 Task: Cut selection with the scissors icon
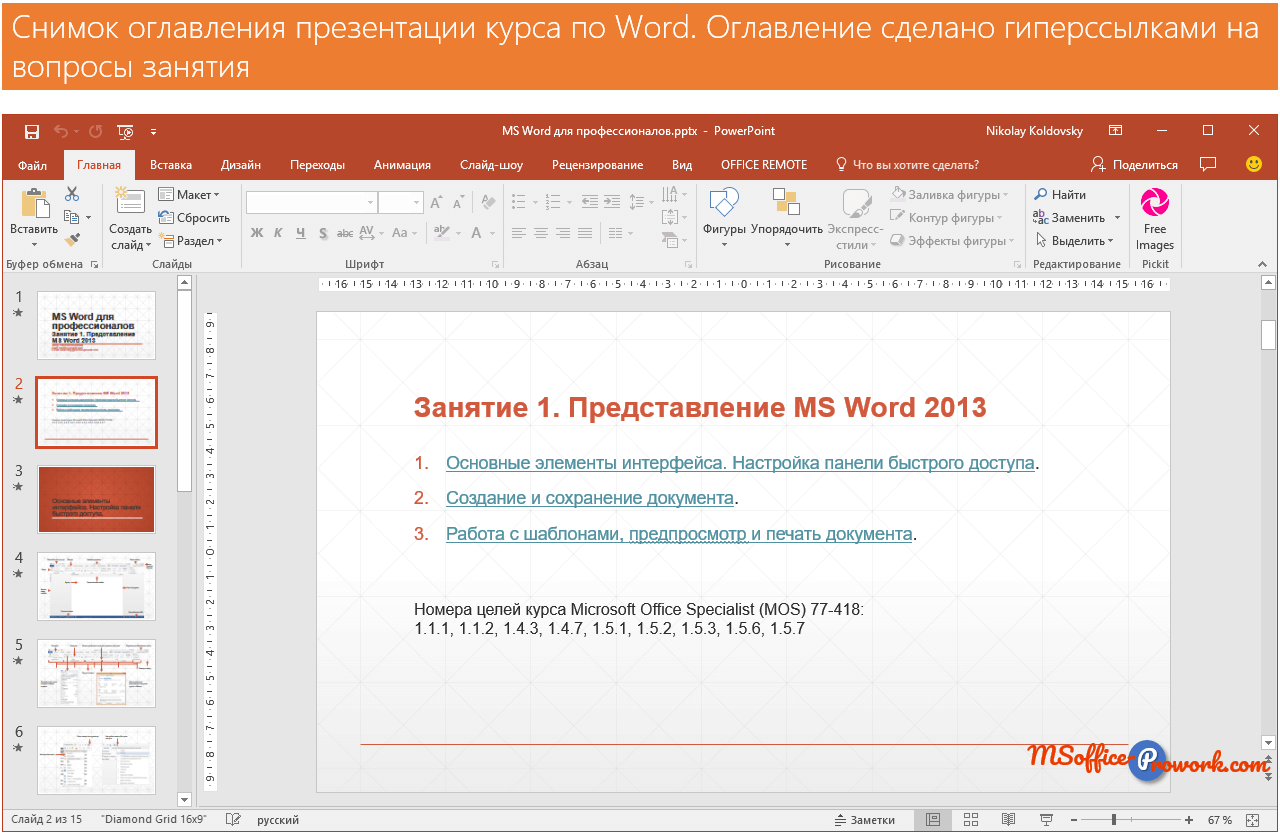point(72,194)
